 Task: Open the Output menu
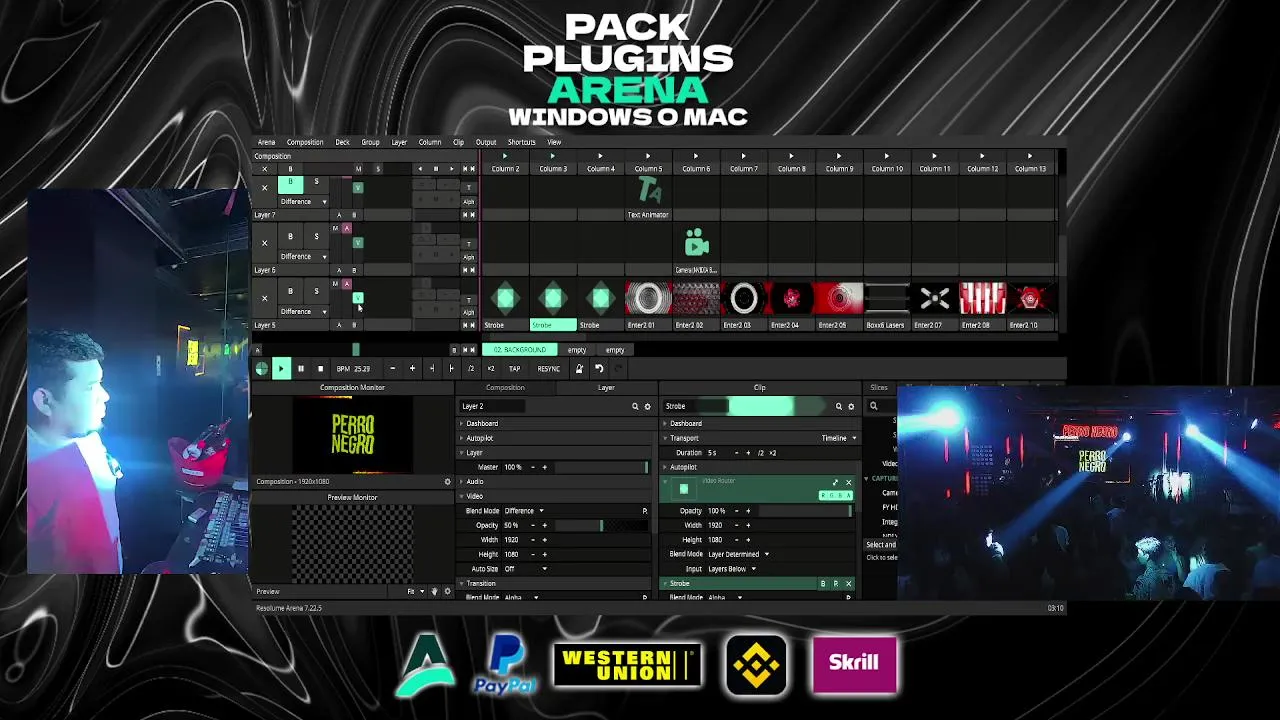coord(486,142)
